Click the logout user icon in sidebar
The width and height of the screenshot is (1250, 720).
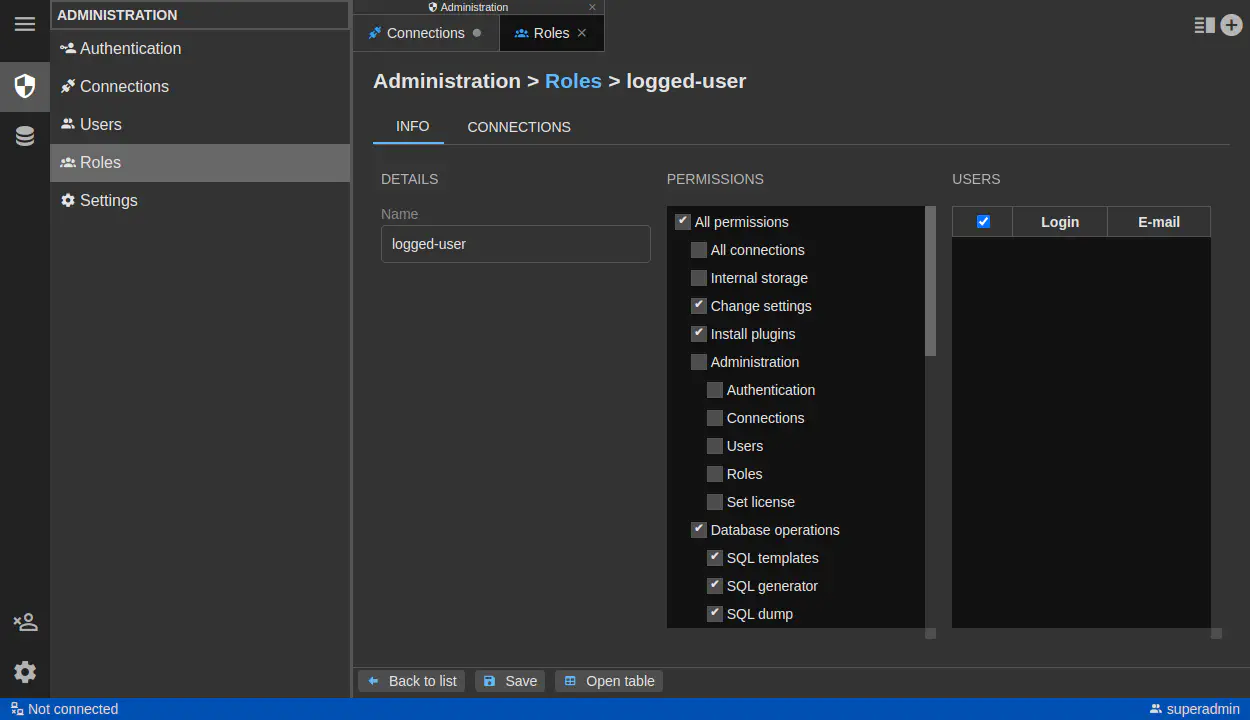(x=25, y=622)
